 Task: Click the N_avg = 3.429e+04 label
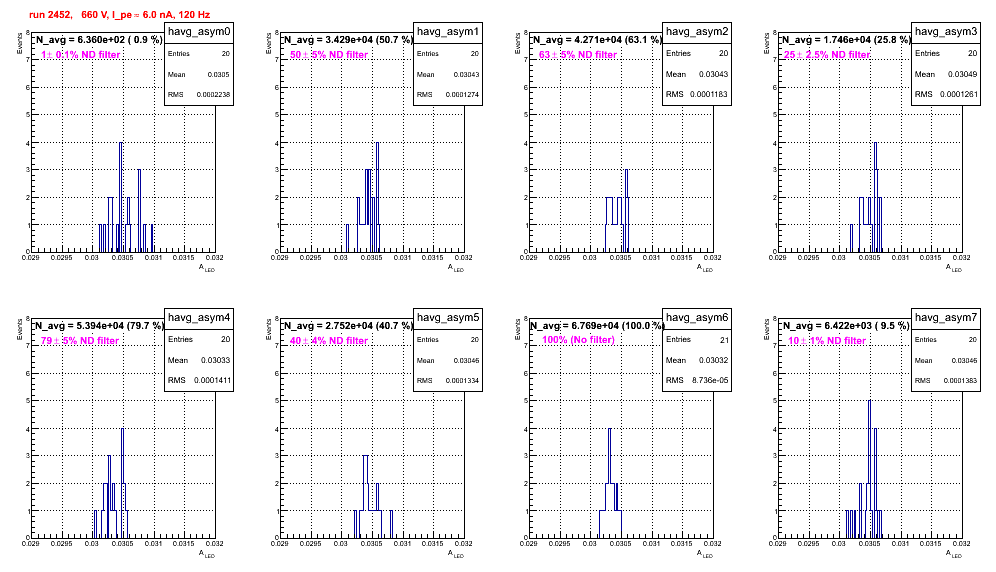tap(348, 40)
